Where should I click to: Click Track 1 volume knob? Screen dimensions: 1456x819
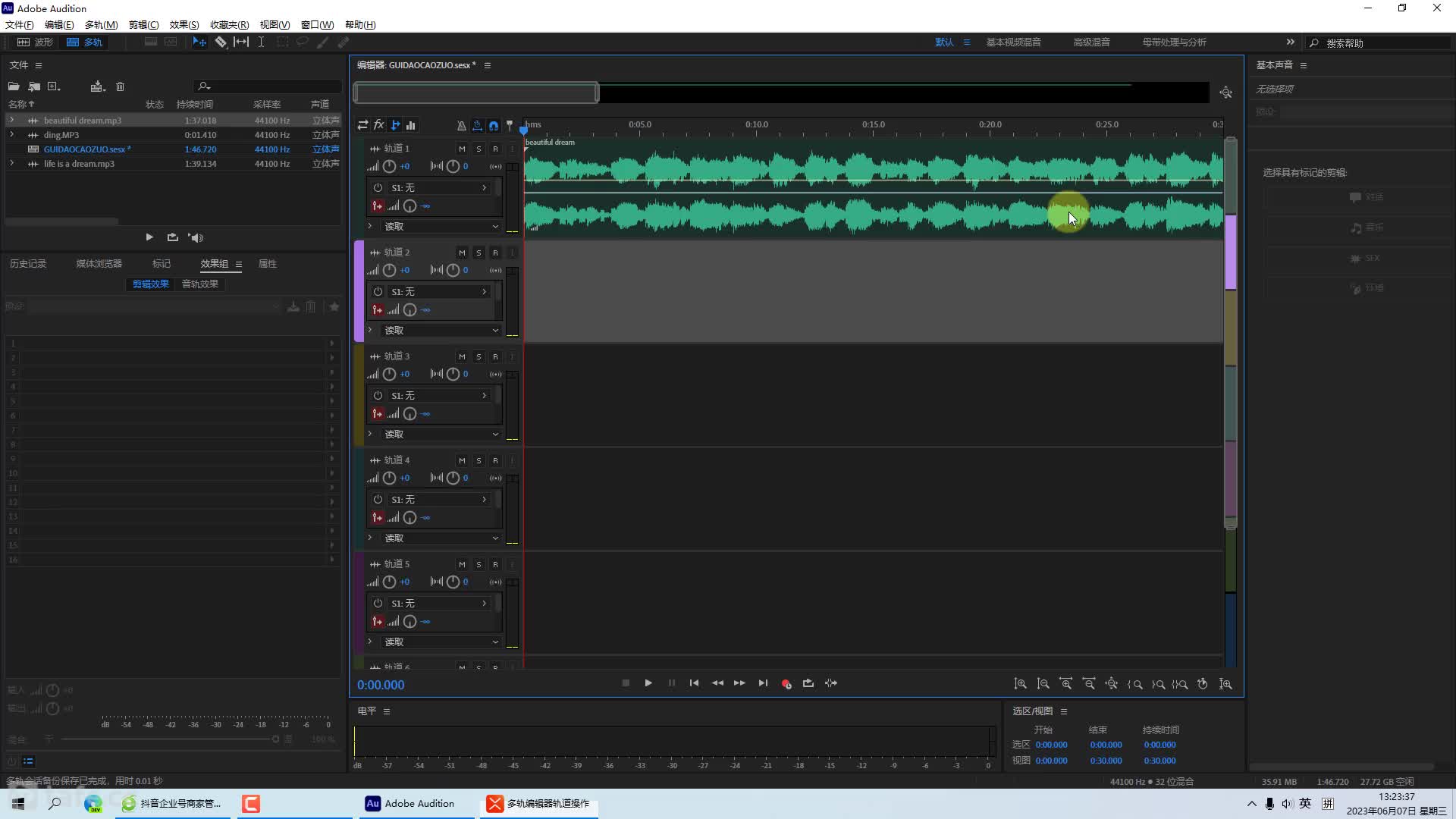point(389,166)
